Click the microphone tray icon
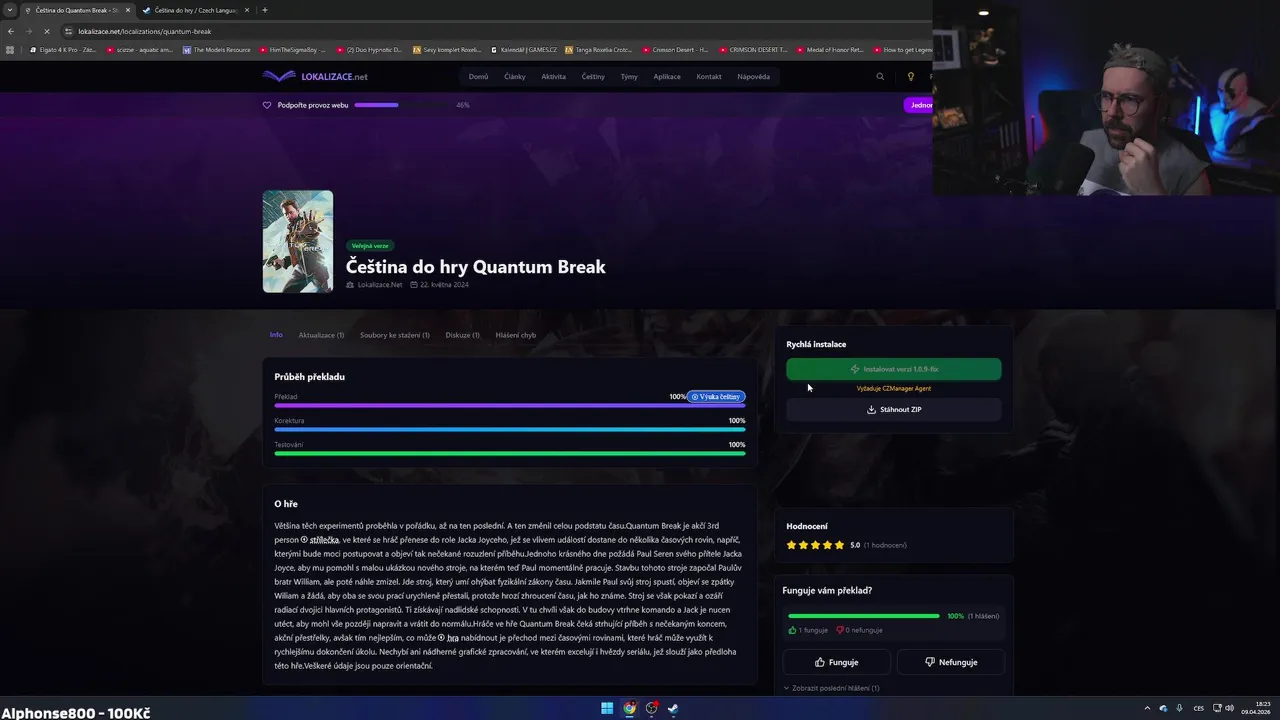The width and height of the screenshot is (1280, 720). click(1179, 708)
